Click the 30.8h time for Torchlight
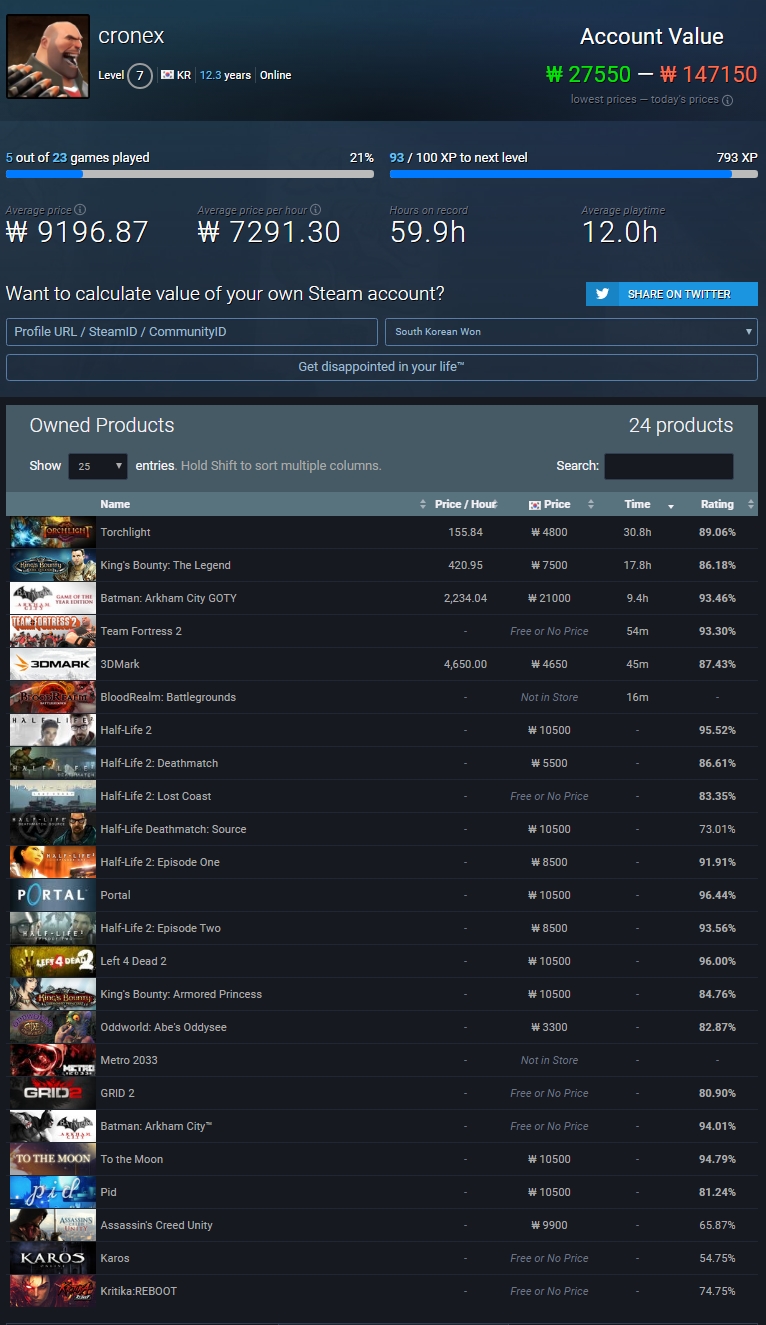The image size is (766, 1325). (x=638, y=532)
